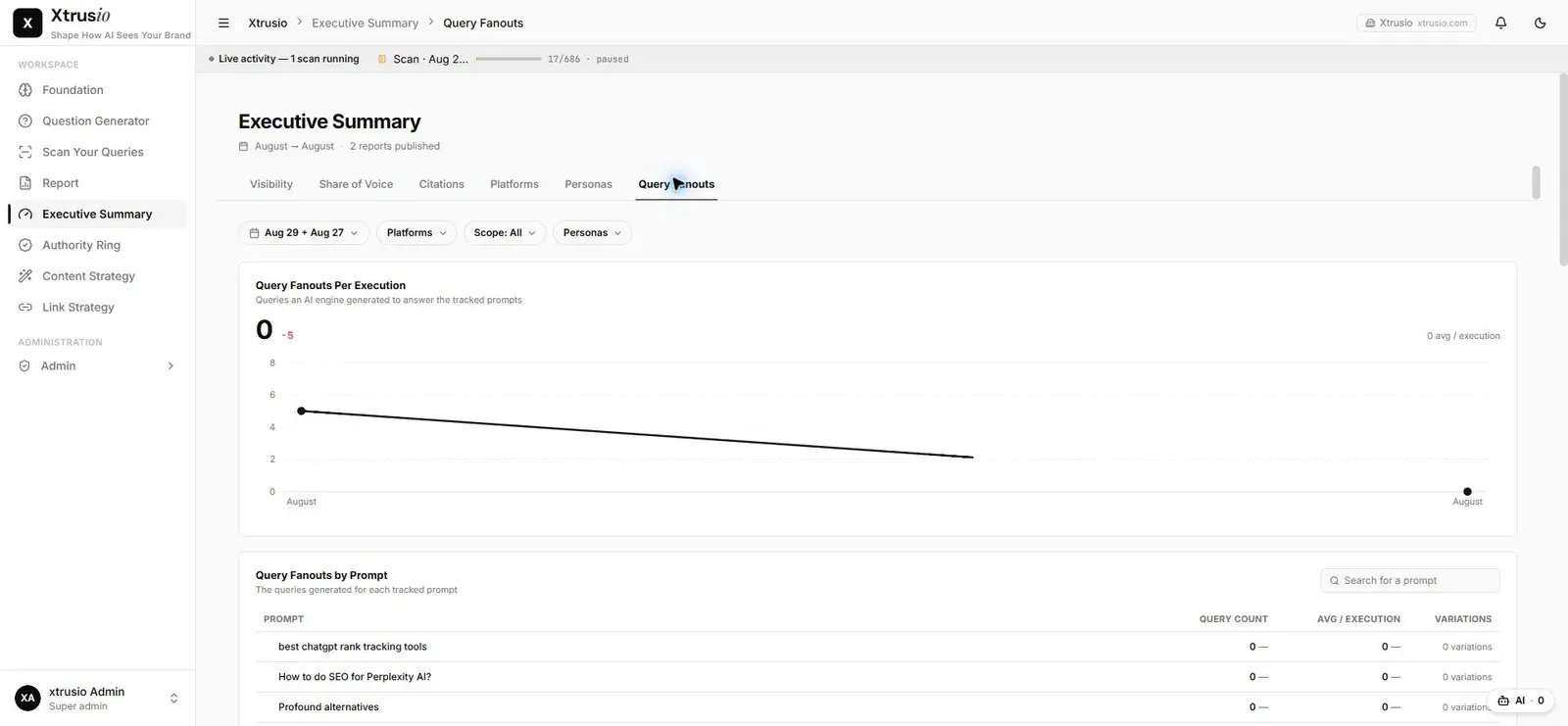The height and width of the screenshot is (726, 1568).
Task: Click the magnifier icon in prompt search
Action: coord(1334,581)
